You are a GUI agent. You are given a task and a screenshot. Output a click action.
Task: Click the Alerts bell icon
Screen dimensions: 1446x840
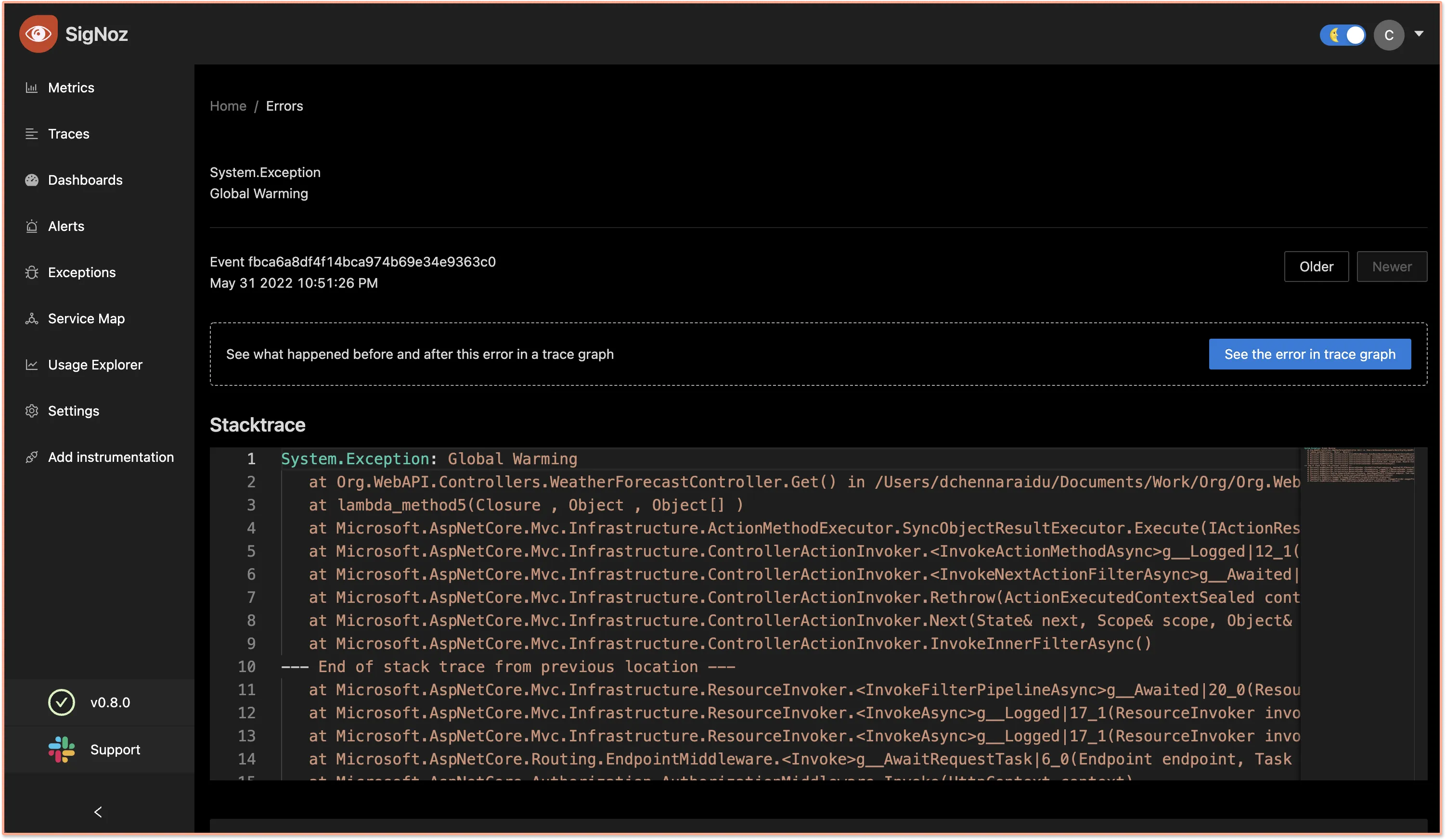coord(32,226)
